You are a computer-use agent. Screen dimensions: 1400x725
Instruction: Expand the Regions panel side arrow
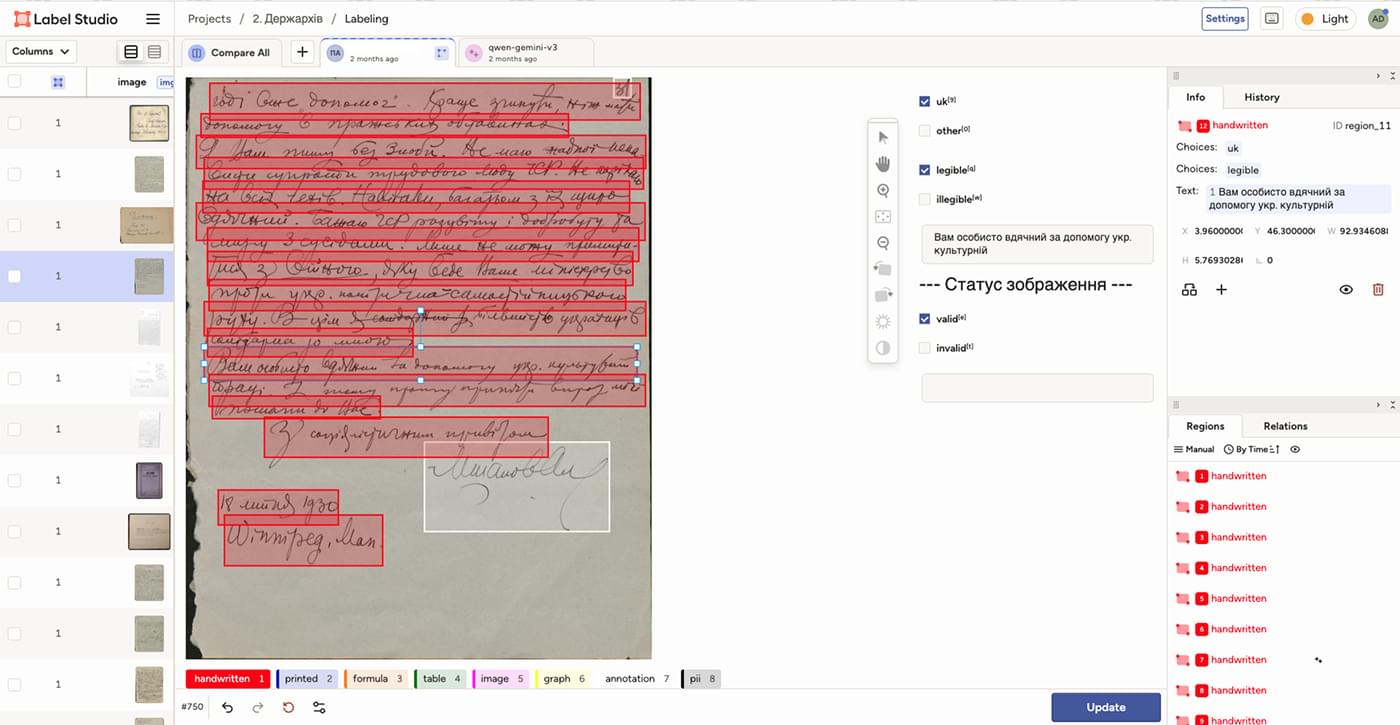point(1378,404)
